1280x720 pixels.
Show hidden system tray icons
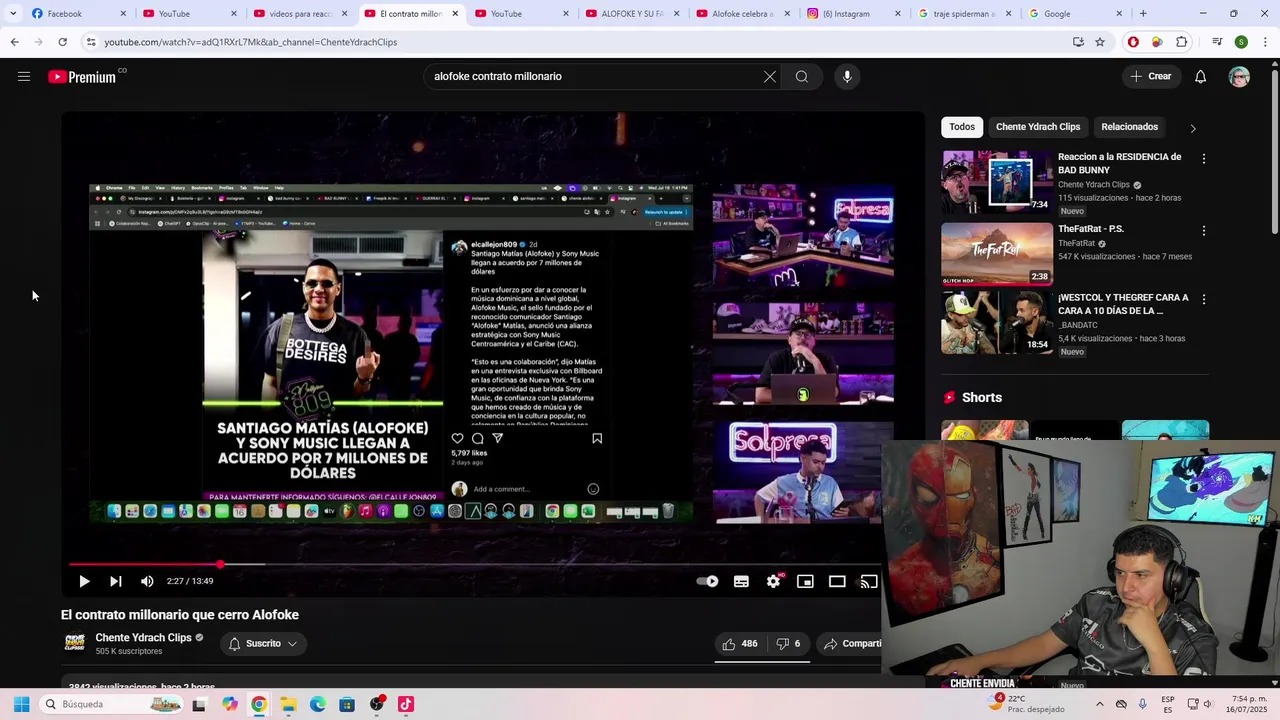coord(1099,704)
